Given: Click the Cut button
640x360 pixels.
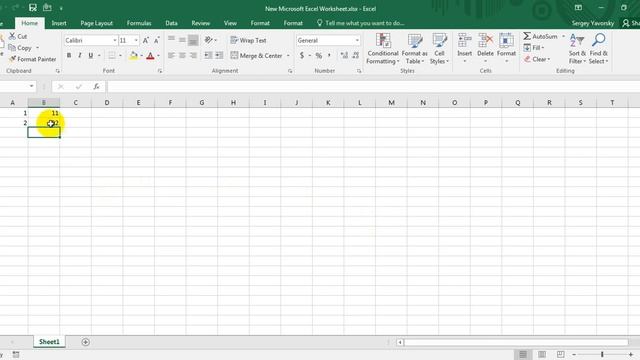Looking at the screenshot, I should click(x=18, y=36).
